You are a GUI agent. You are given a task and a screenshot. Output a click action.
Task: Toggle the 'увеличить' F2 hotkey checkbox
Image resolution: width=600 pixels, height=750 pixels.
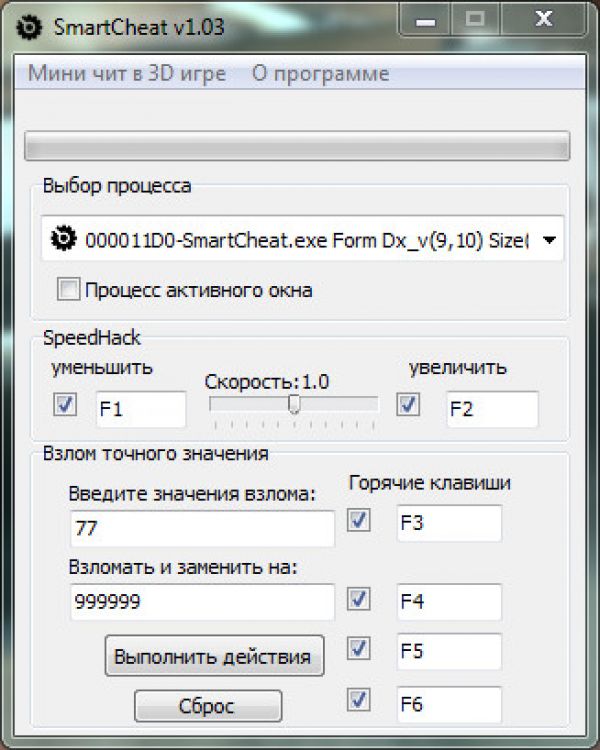tap(408, 405)
